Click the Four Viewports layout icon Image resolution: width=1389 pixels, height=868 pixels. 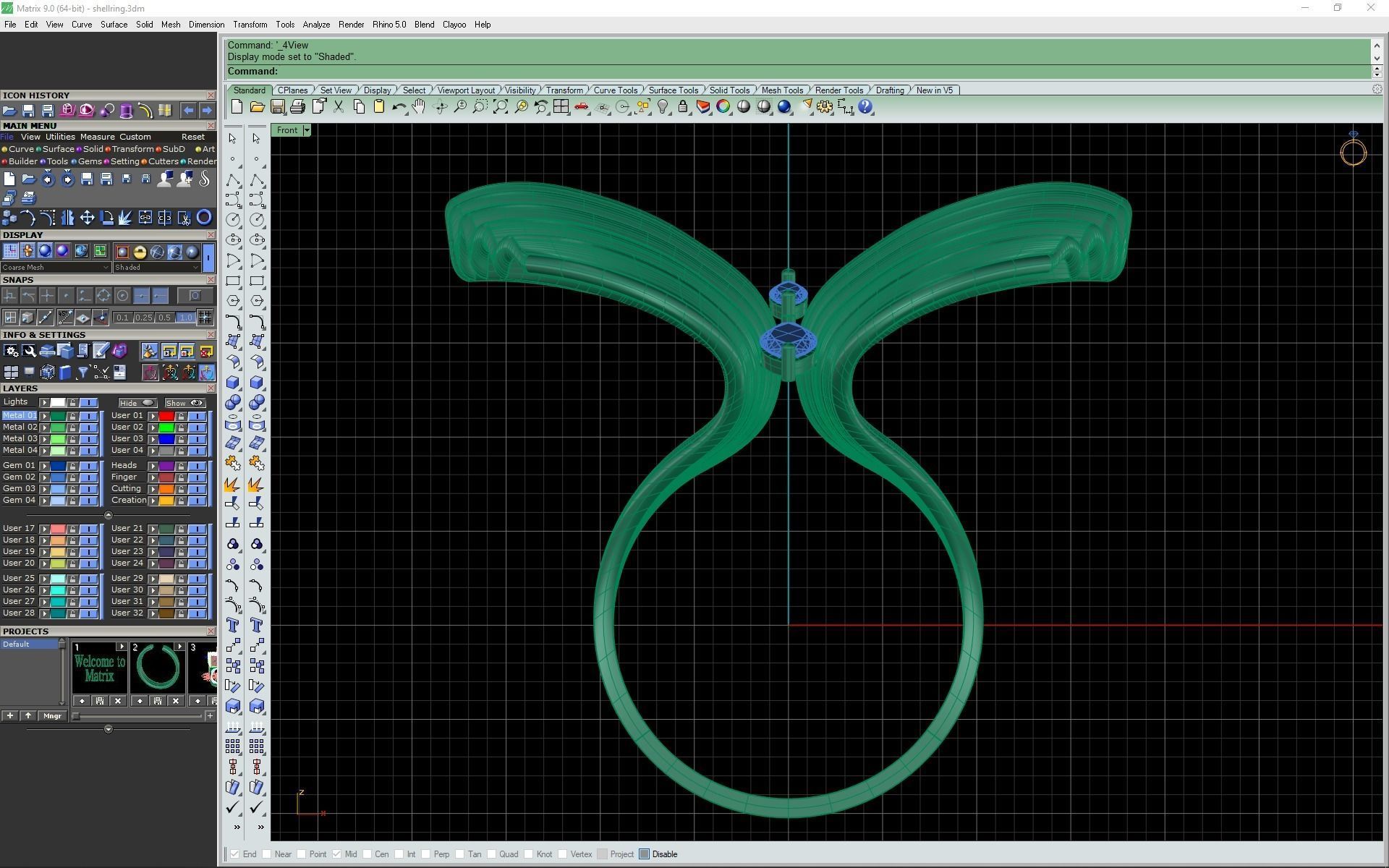tap(561, 107)
